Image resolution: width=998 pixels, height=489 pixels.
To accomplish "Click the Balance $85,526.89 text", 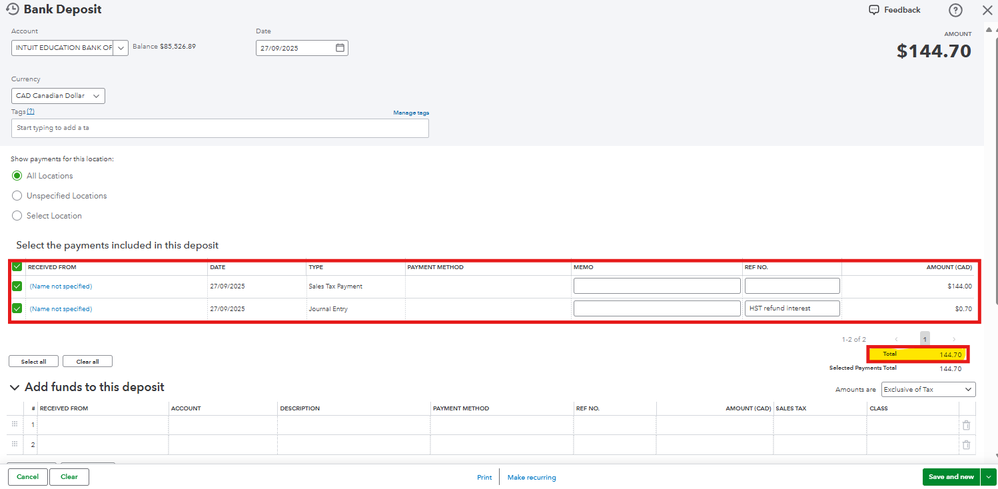I will coord(164,46).
